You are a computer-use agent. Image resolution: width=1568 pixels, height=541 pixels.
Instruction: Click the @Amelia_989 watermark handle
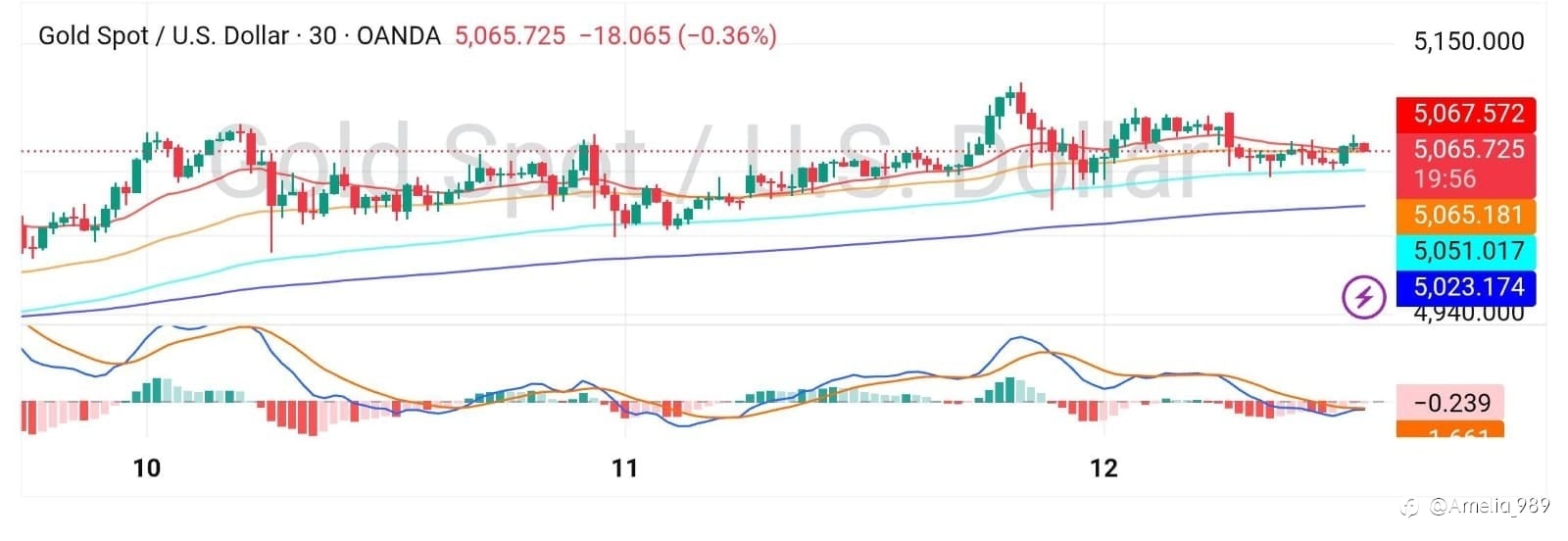(1489, 506)
